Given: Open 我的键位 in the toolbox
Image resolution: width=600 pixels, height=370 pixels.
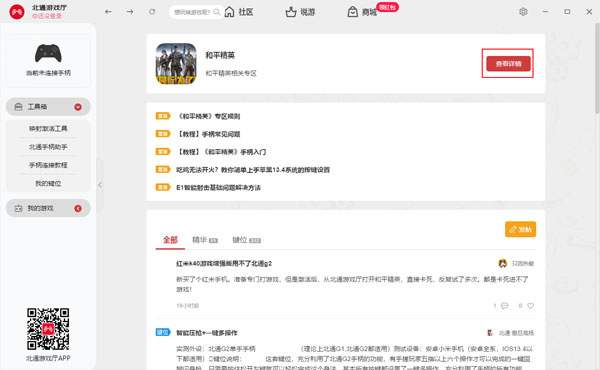Looking at the screenshot, I should click(x=48, y=184).
